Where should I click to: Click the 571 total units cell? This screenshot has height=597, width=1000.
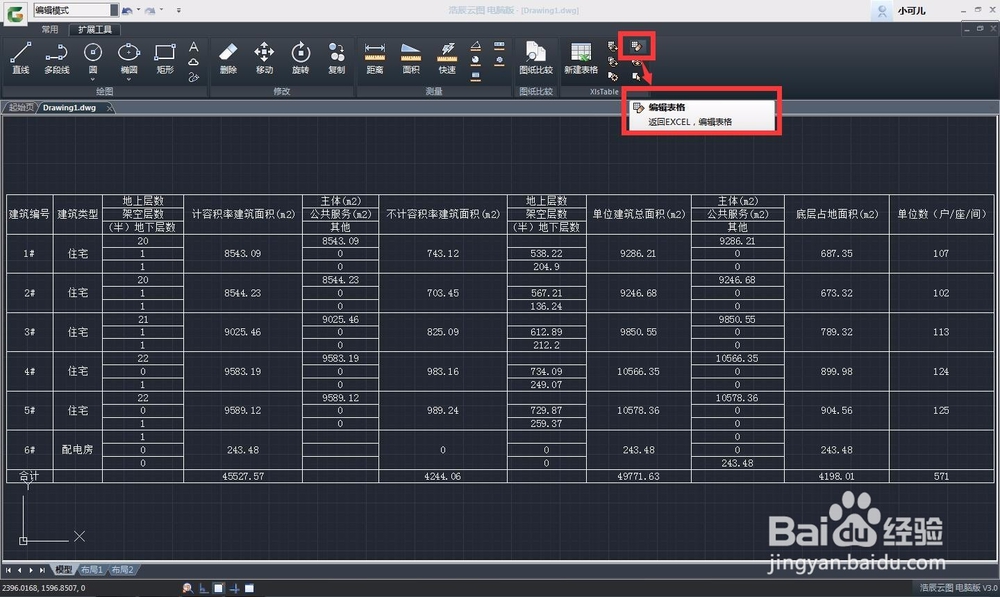941,476
